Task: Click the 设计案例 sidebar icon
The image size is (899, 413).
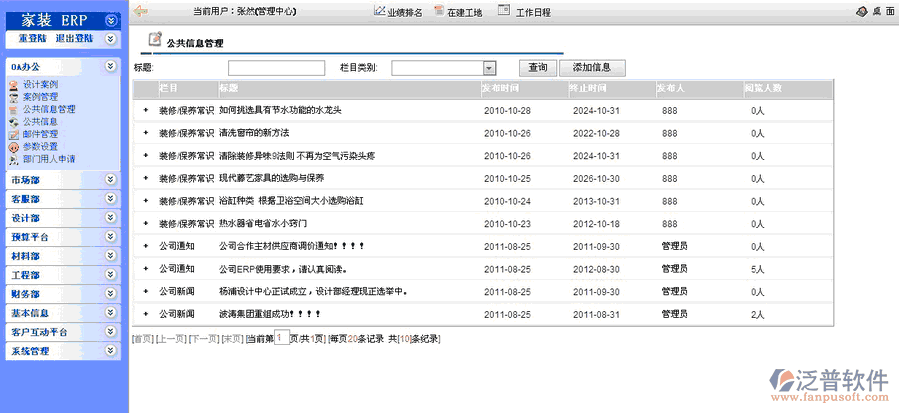Action: click(14, 85)
